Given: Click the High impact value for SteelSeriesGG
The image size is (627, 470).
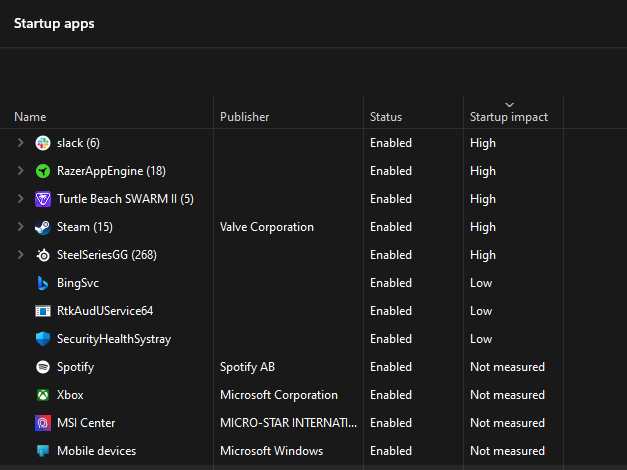Looking at the screenshot, I should [483, 255].
